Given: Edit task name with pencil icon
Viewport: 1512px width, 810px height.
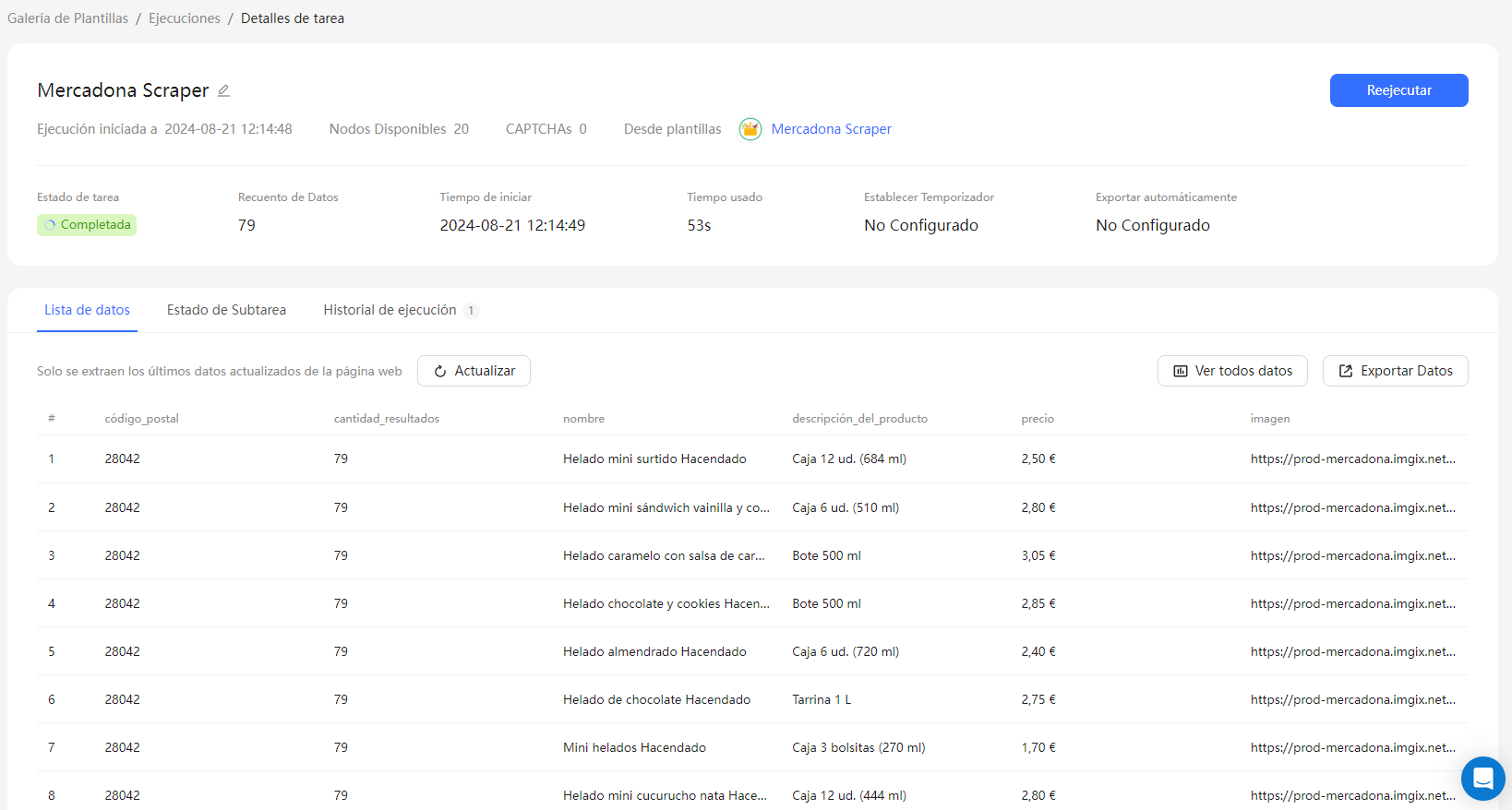Looking at the screenshot, I should (223, 90).
